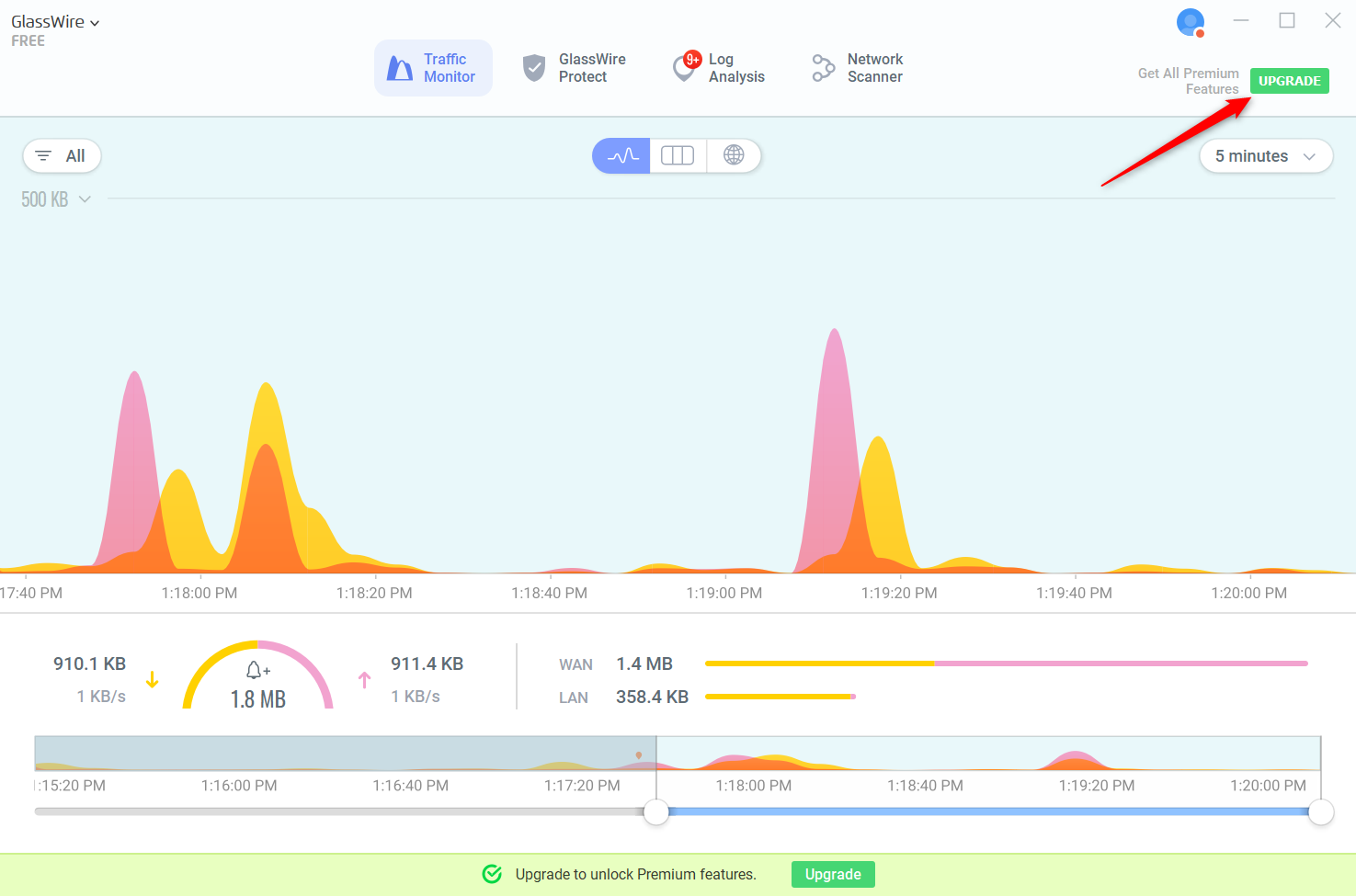The width and height of the screenshot is (1356, 896).
Task: Open the GlassWire main menu dropdown
Action: pyautogui.click(x=55, y=22)
